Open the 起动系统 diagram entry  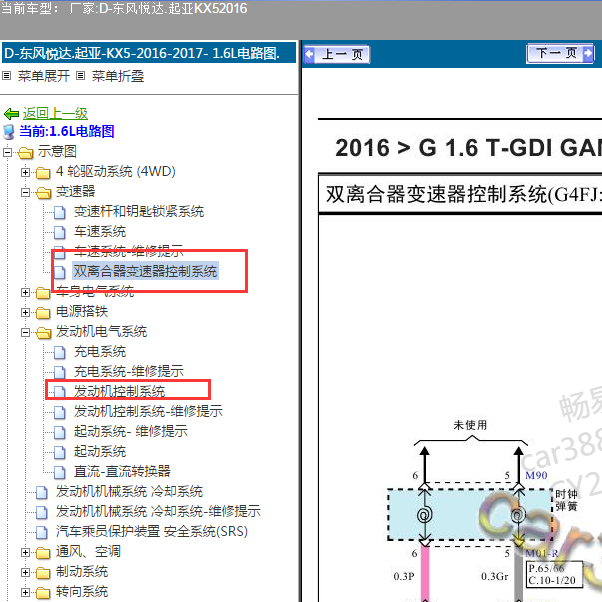(100, 452)
